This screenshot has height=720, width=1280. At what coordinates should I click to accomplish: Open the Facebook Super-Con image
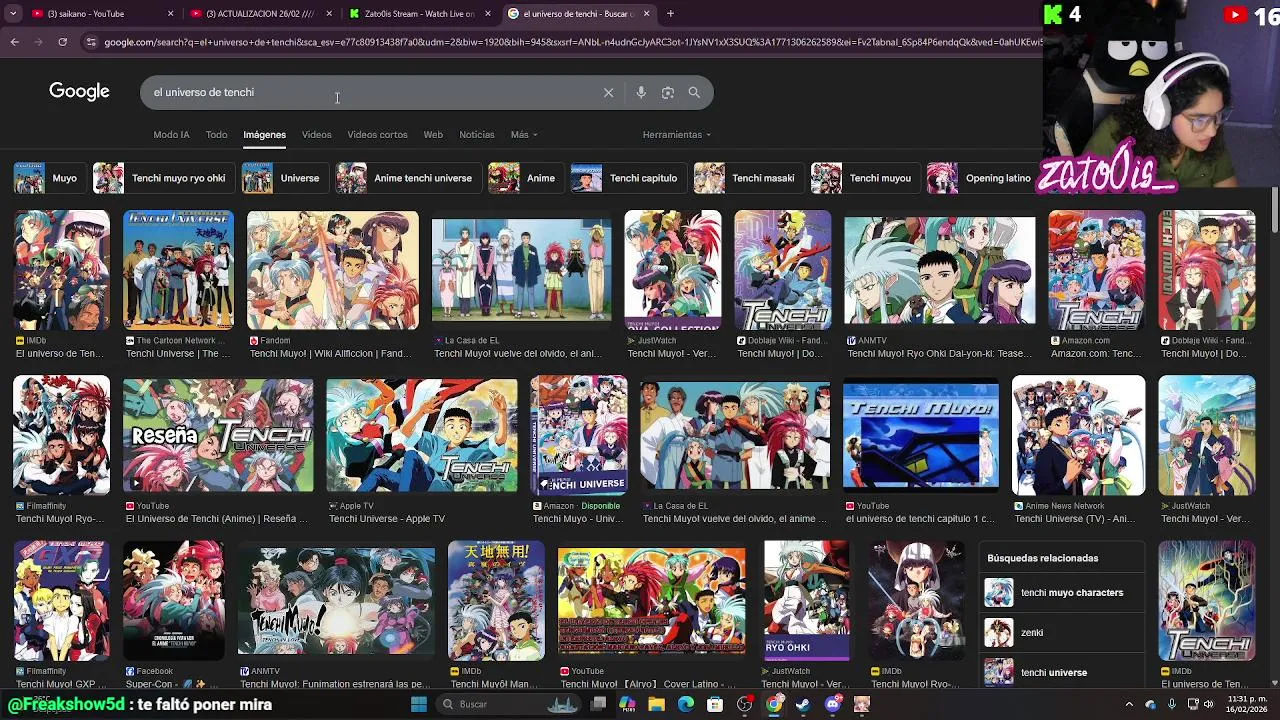click(174, 601)
